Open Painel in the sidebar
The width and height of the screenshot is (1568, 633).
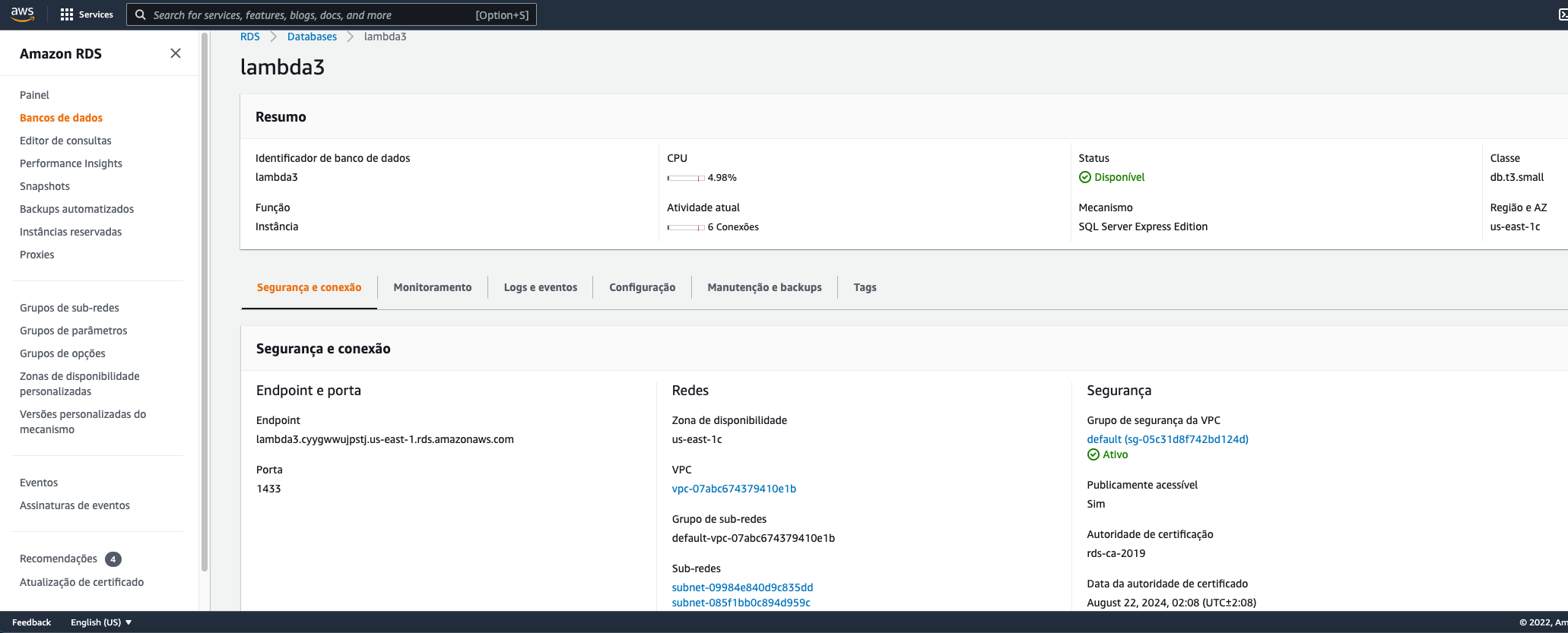[x=34, y=95]
